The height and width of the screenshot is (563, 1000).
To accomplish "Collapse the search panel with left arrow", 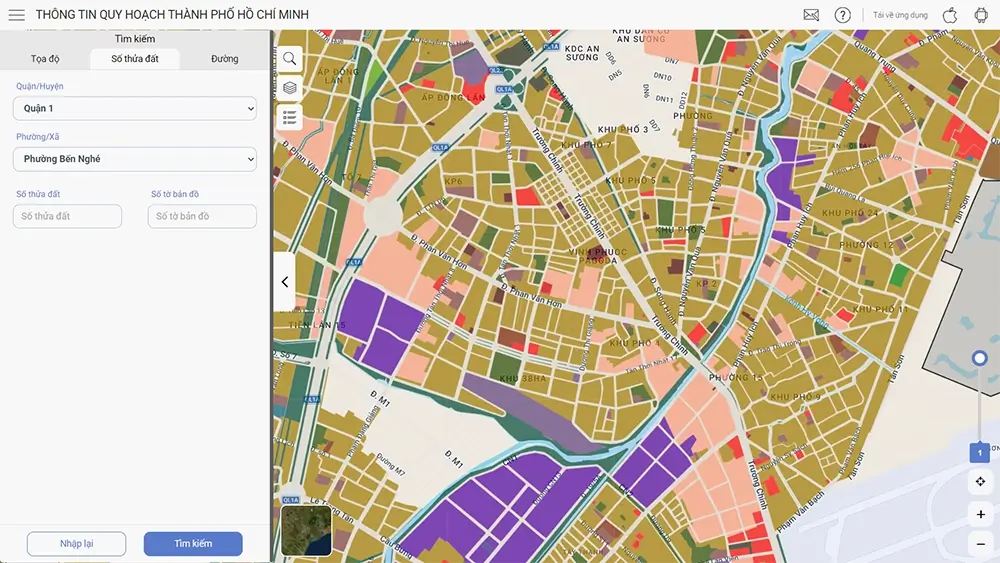I will pyautogui.click(x=284, y=282).
